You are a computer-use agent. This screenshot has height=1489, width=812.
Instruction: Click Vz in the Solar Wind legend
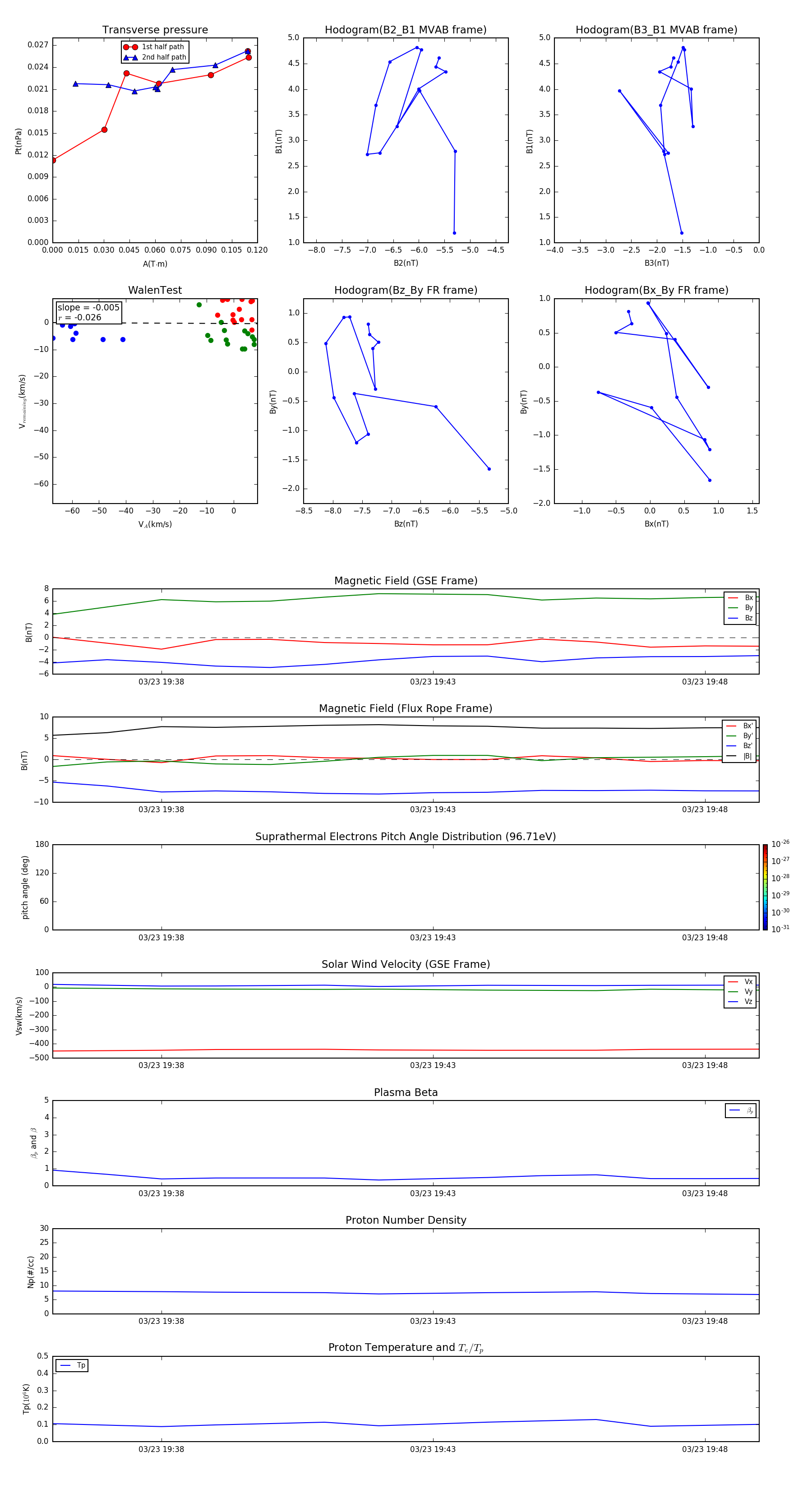[x=740, y=1002]
